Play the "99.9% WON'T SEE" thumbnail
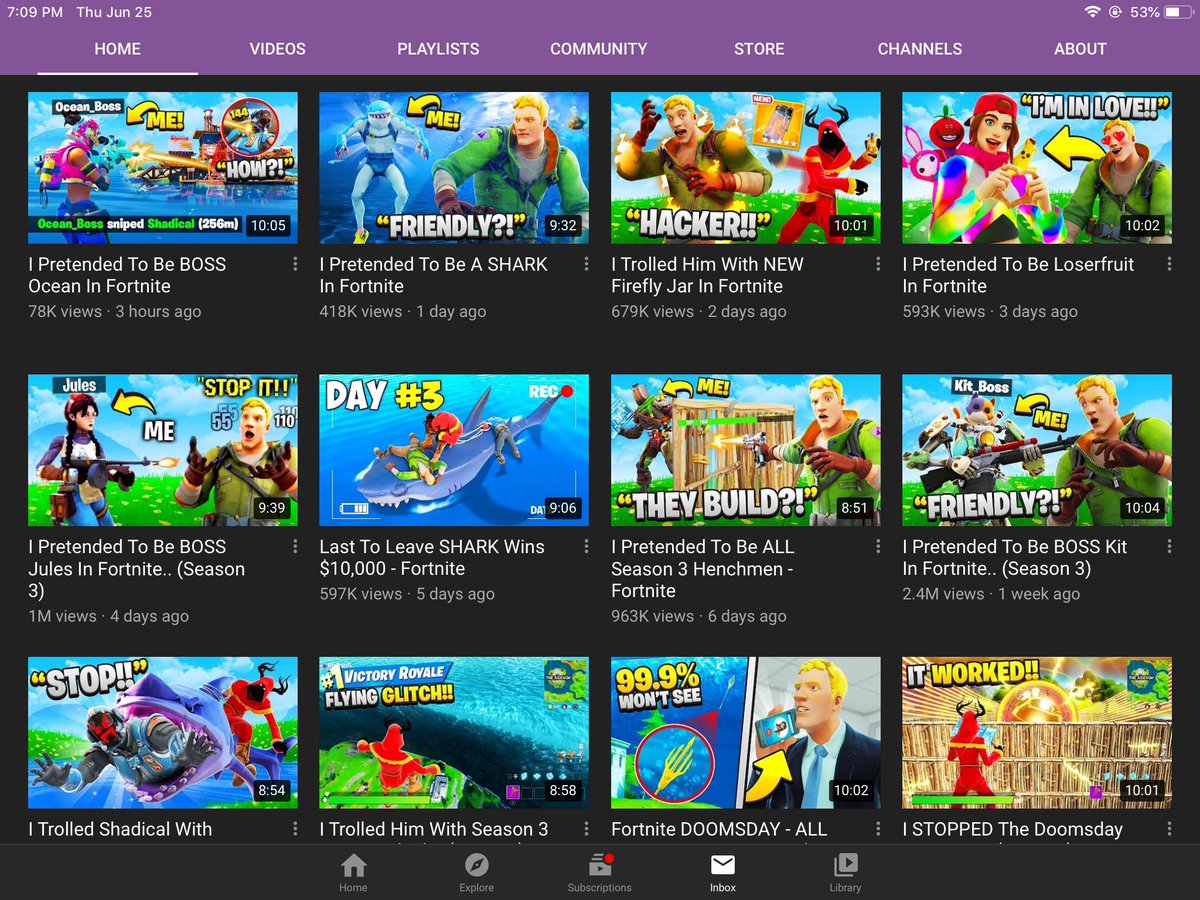Viewport: 1200px width, 900px height. [746, 732]
